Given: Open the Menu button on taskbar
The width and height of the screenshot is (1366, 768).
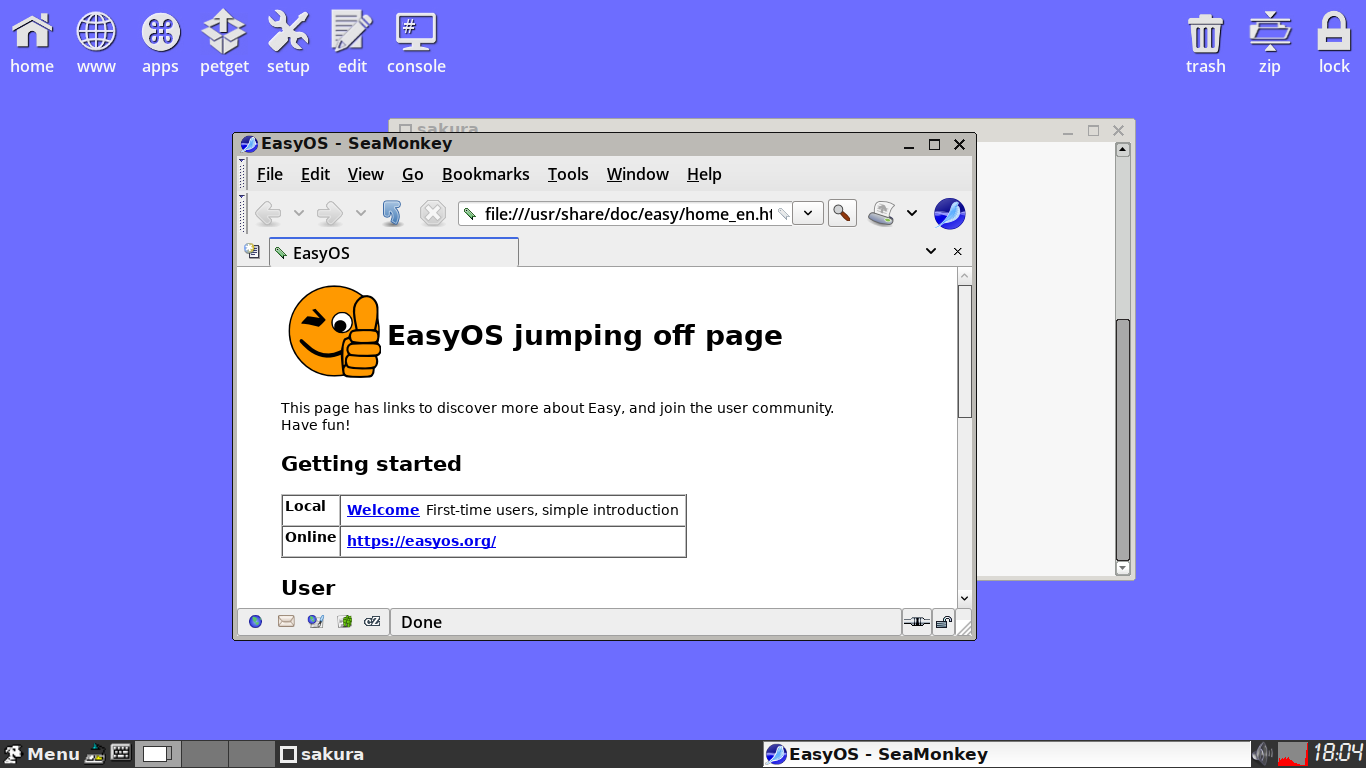Looking at the screenshot, I should pos(41,754).
